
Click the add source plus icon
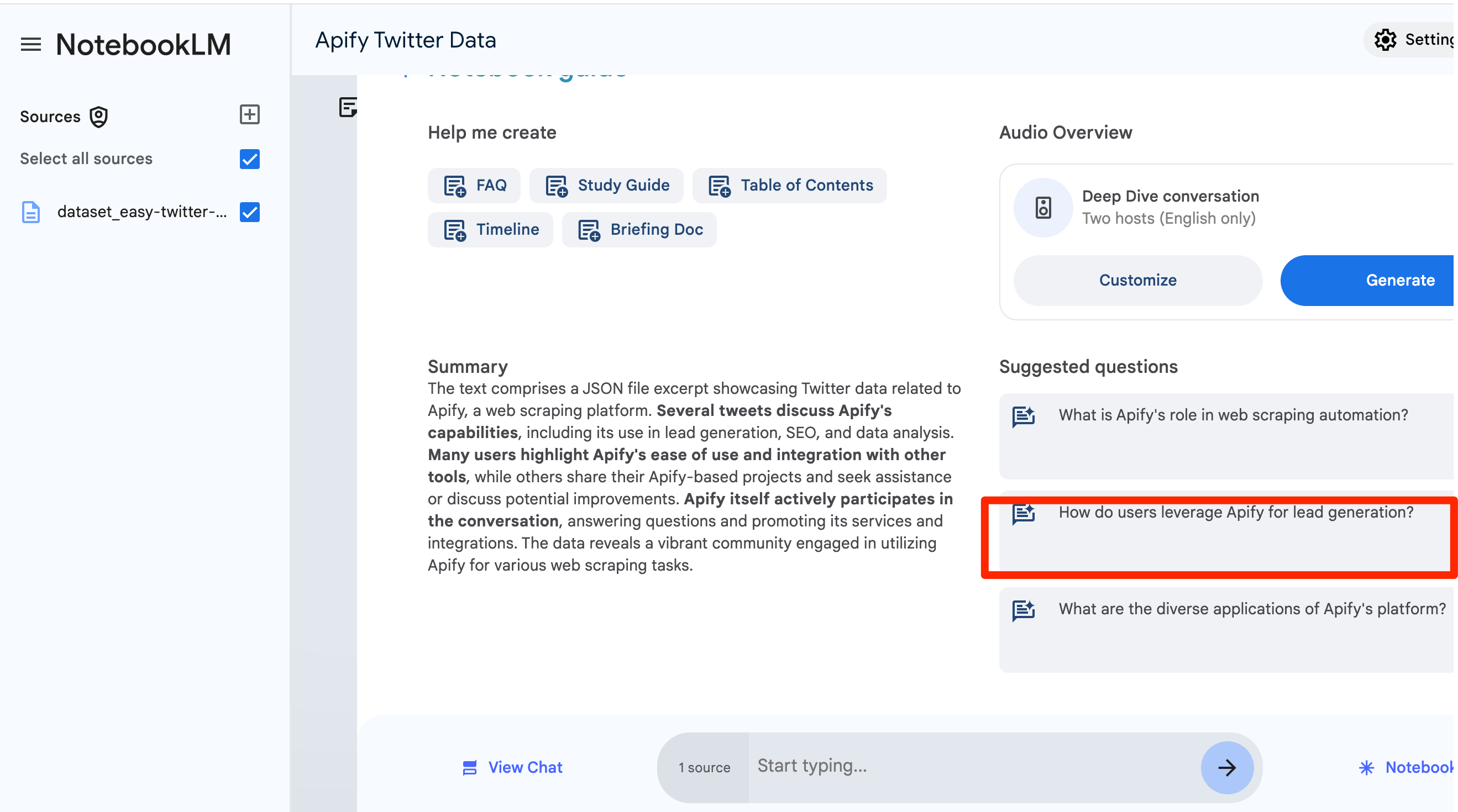pos(249,115)
